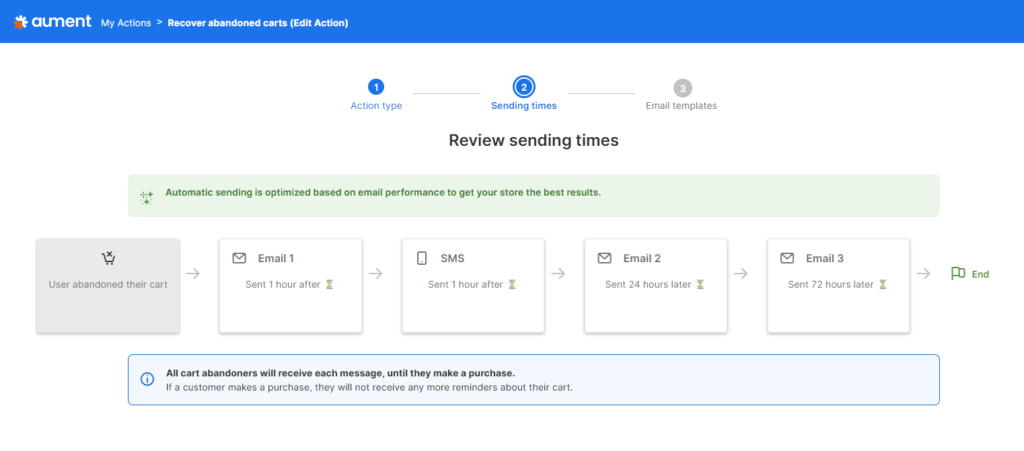1024x451 pixels.
Task: Select step 2 Sending times
Action: click(524, 95)
